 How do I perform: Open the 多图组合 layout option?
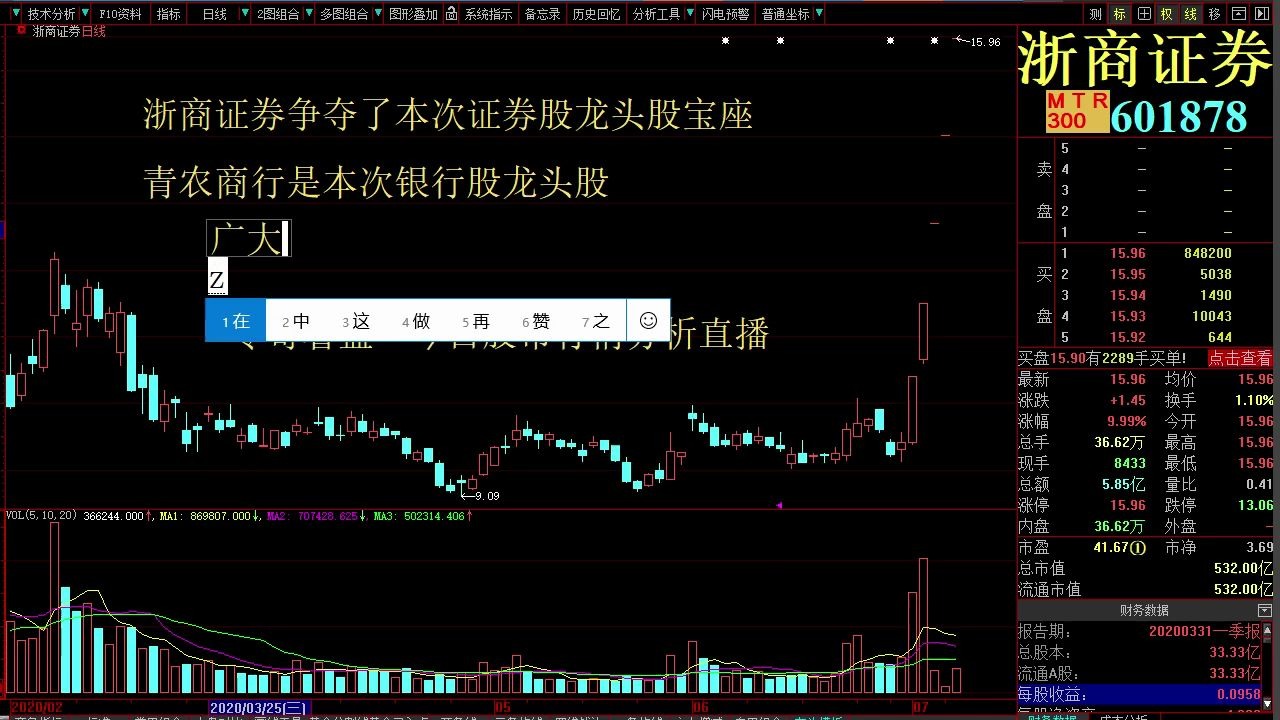(x=344, y=14)
